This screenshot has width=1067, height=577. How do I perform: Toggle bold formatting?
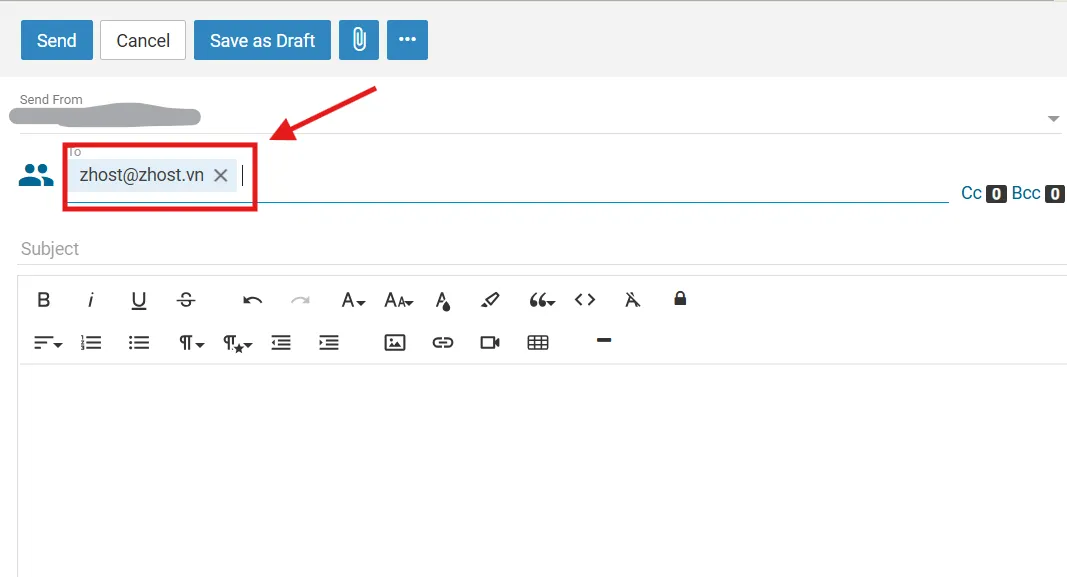click(x=44, y=300)
